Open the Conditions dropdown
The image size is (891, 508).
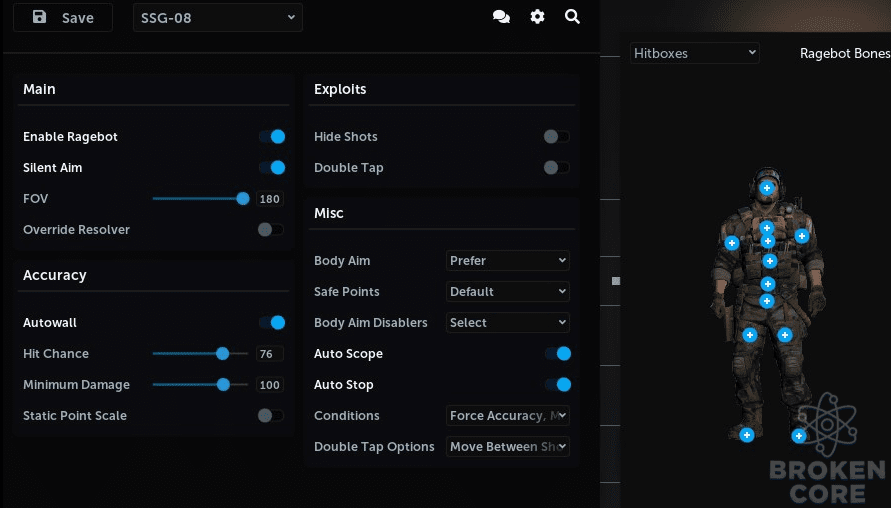(507, 415)
